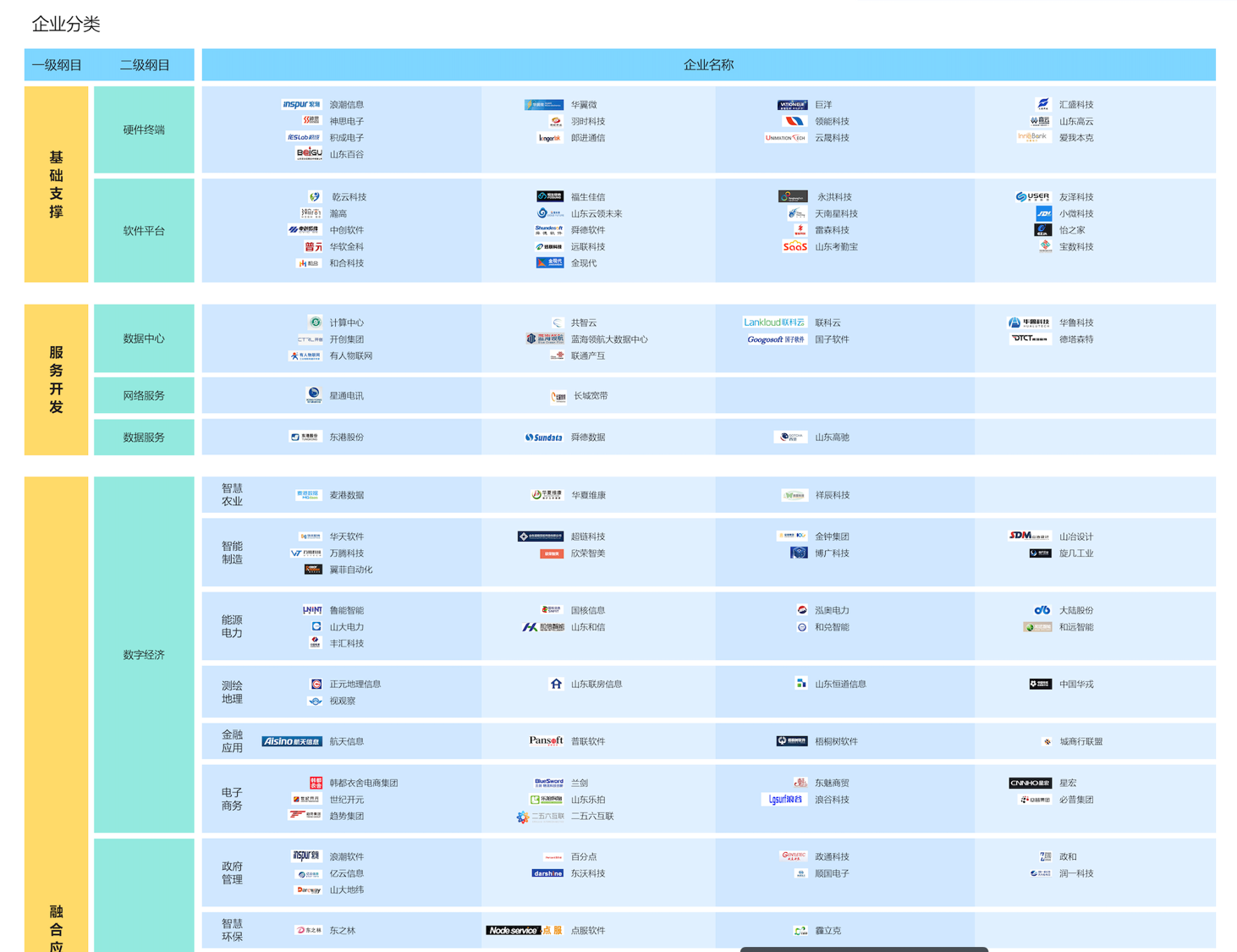Click the 翼菲自动化 company name

click(350, 570)
